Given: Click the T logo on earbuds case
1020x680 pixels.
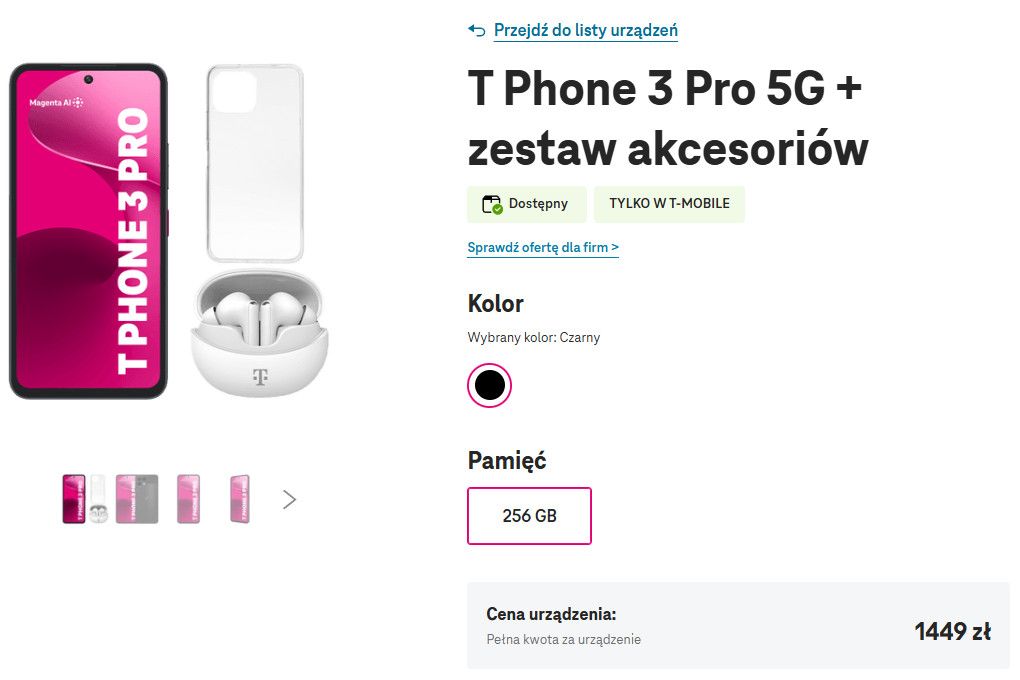Looking at the screenshot, I should click(x=261, y=377).
